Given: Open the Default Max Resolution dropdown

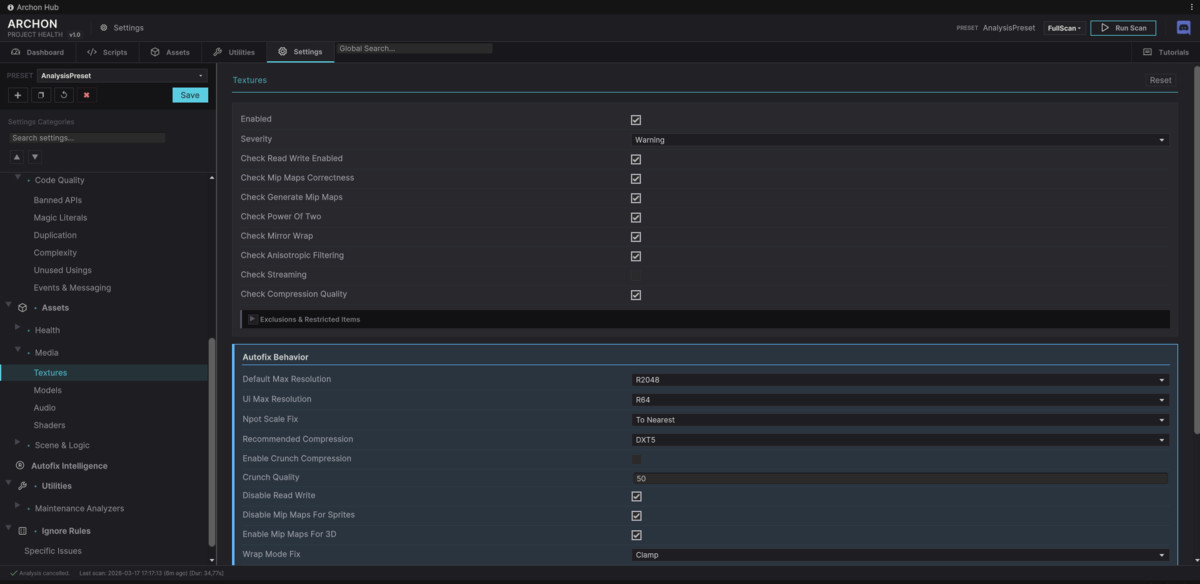Looking at the screenshot, I should click(900, 380).
